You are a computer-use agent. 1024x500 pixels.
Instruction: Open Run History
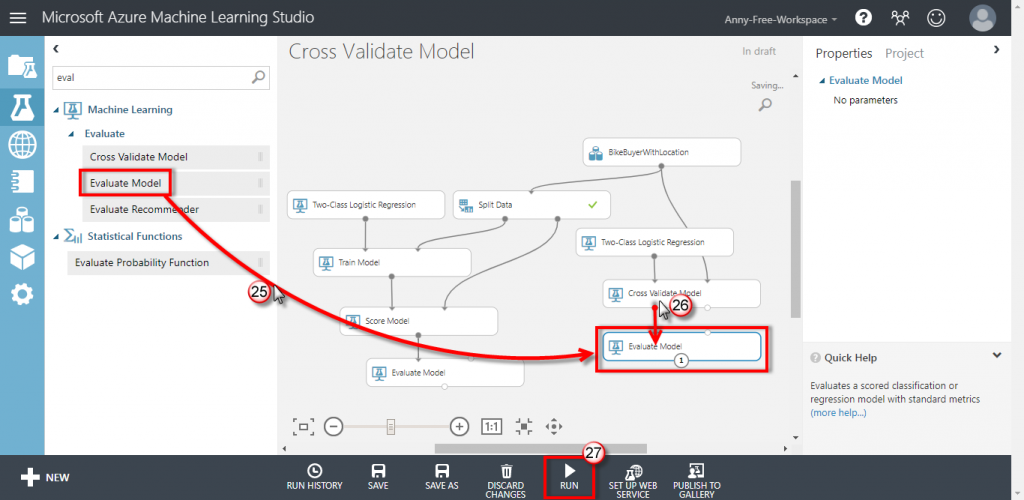coord(314,477)
